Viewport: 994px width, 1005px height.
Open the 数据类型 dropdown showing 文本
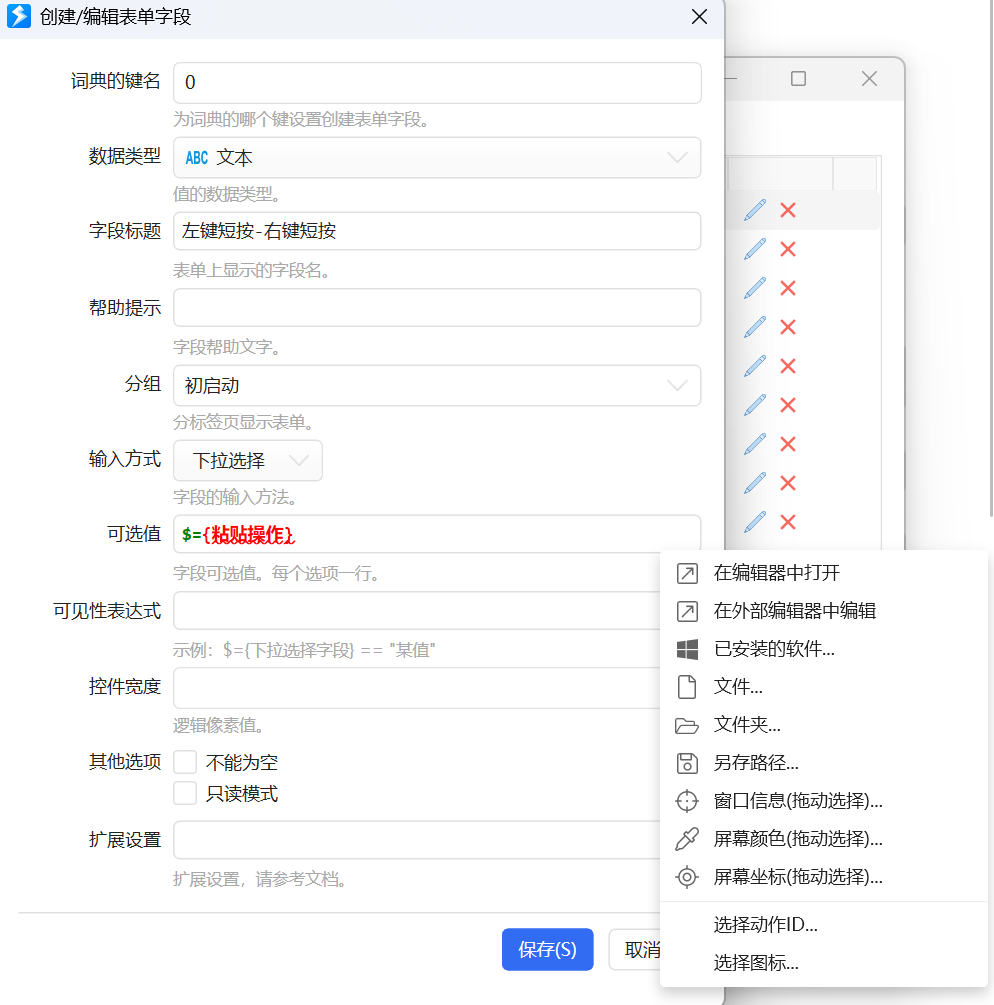pos(437,158)
